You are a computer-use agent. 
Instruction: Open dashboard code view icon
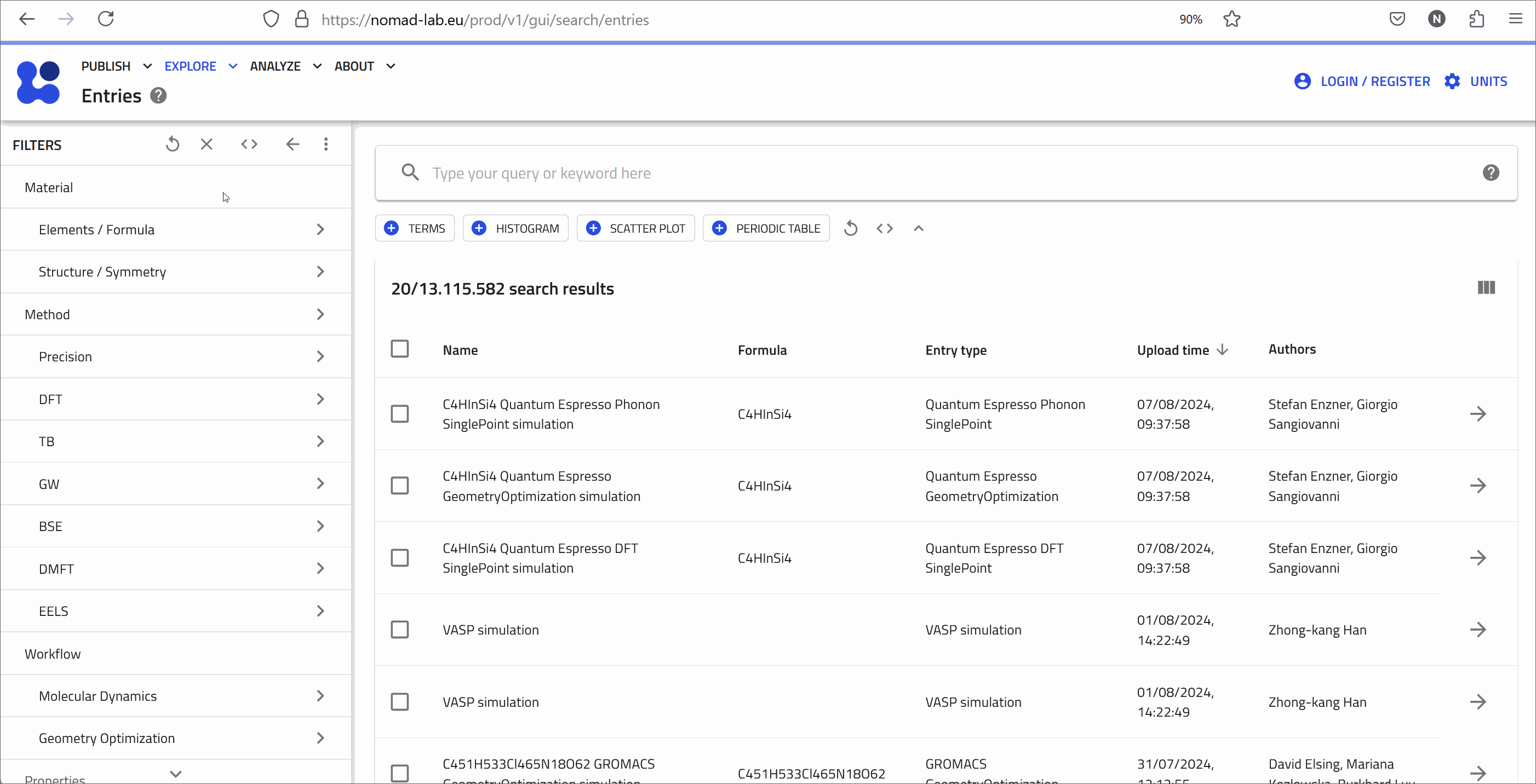[x=885, y=228]
